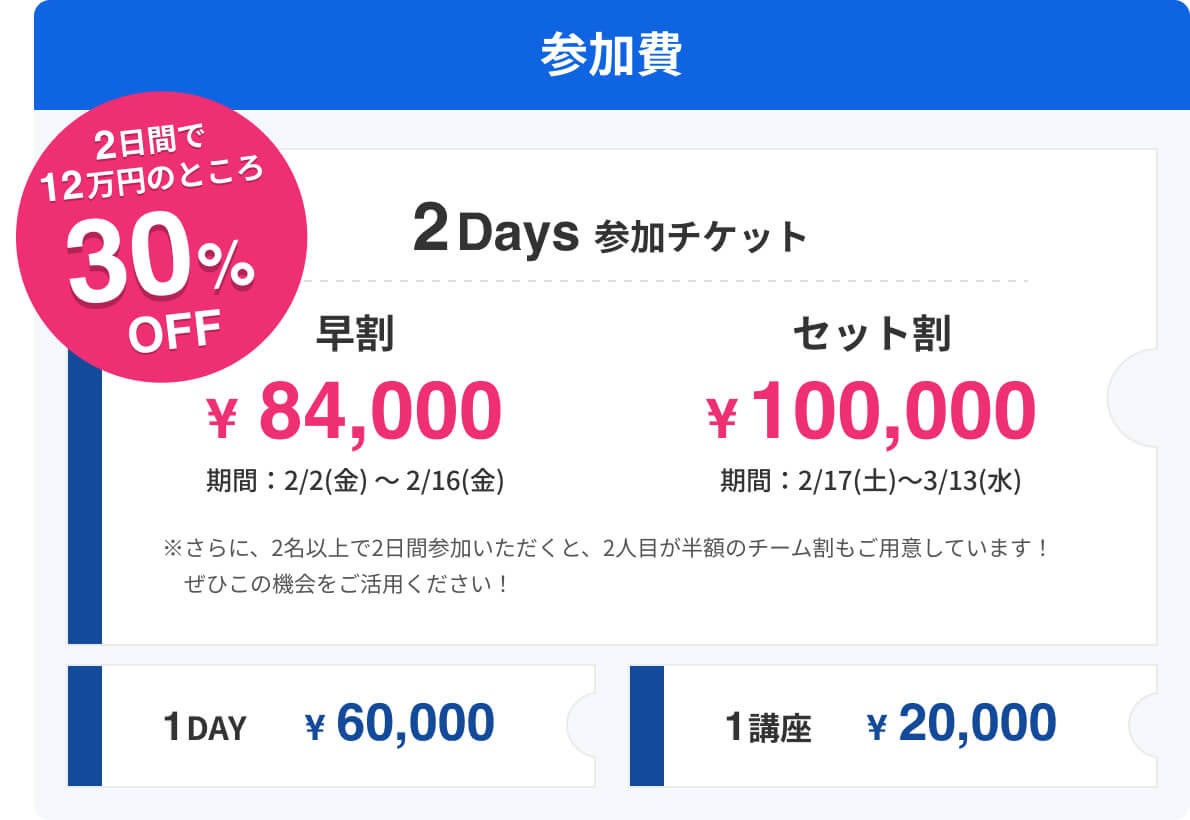1190x820 pixels.
Task: Select the 1DAY ticket label
Action: coord(204,728)
